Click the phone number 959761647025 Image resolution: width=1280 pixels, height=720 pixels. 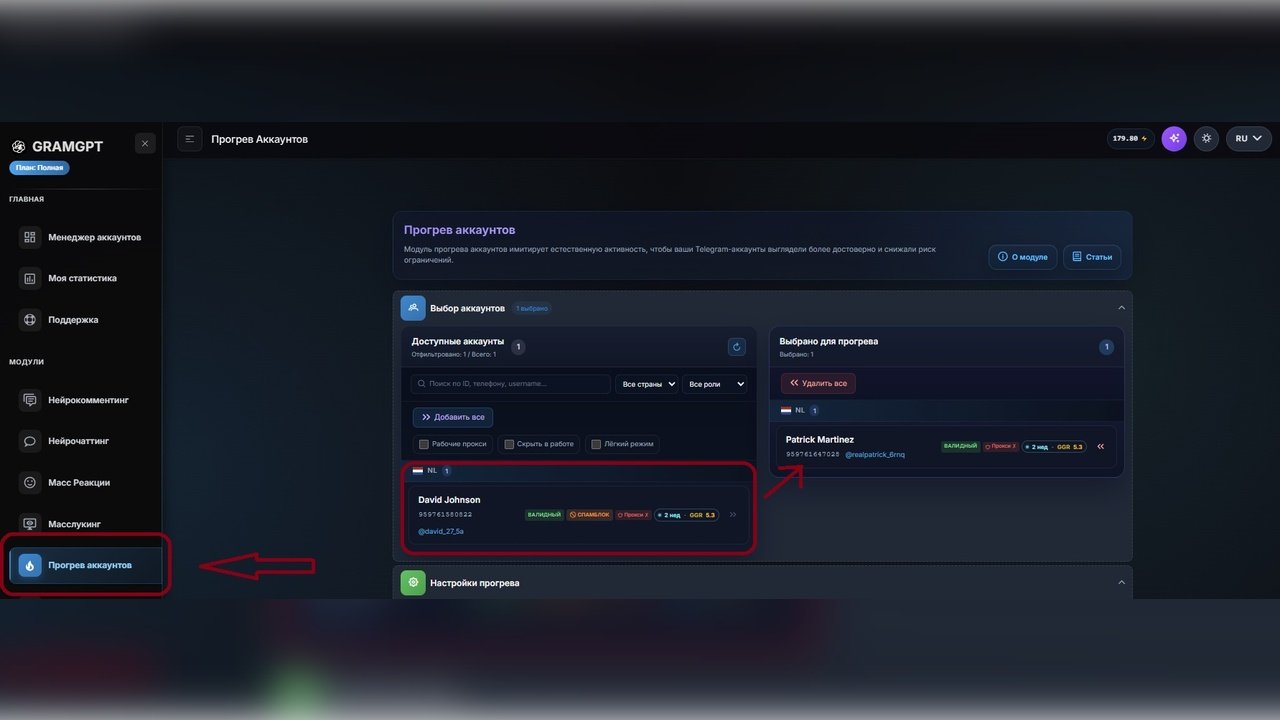813,454
